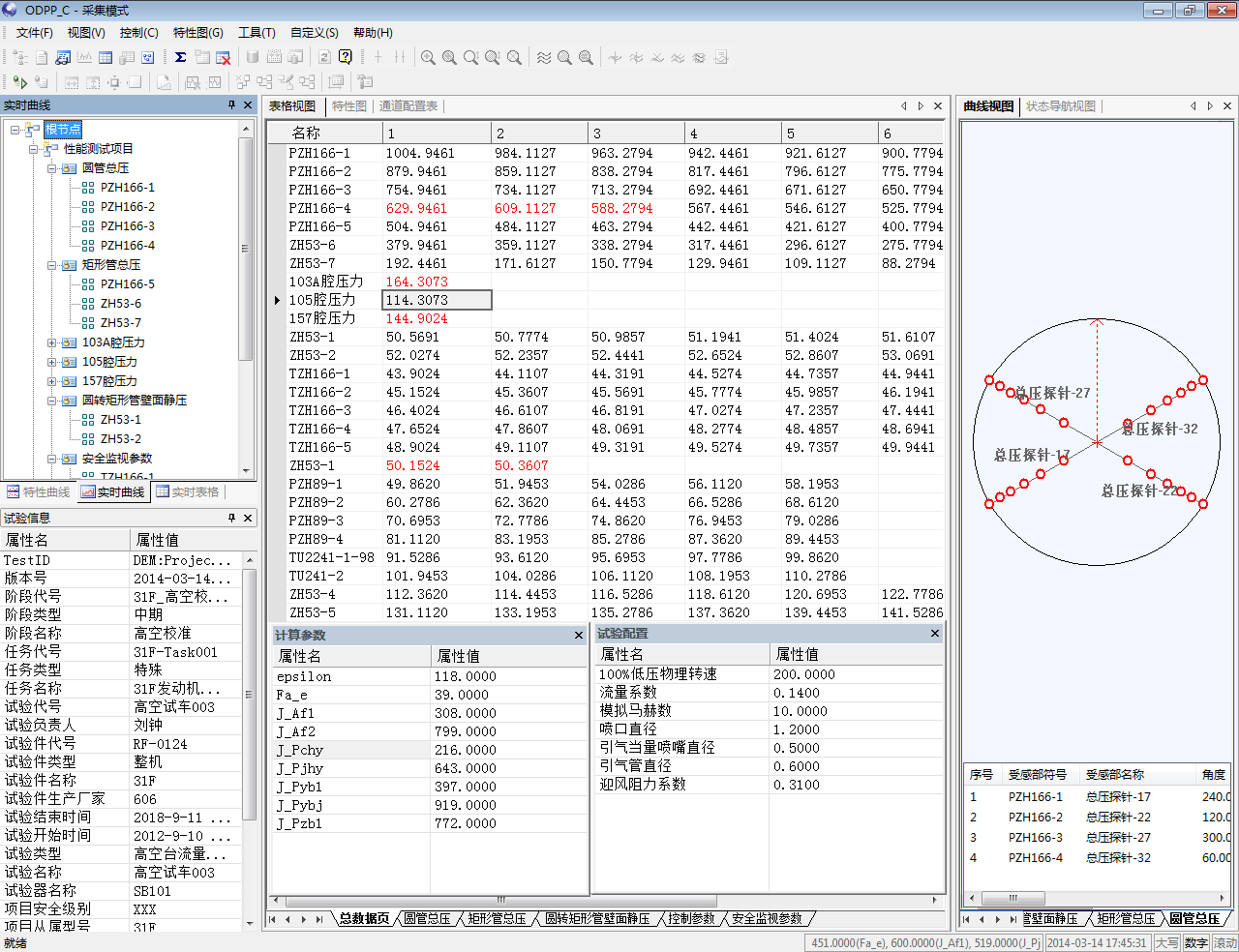Click the green arrow run icon
1239x952 pixels.
click(x=19, y=82)
